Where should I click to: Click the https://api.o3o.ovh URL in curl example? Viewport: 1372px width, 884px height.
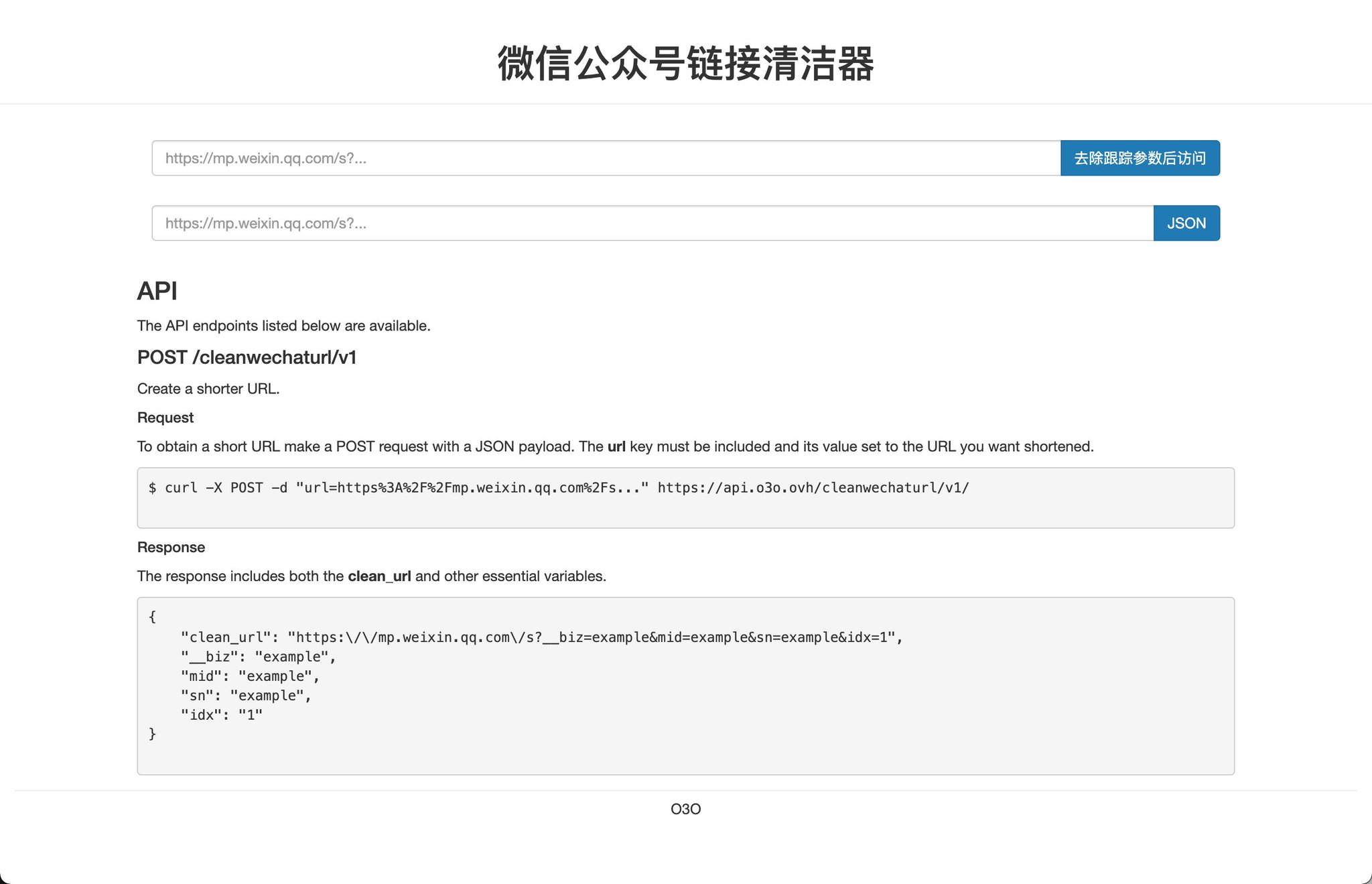coord(811,488)
